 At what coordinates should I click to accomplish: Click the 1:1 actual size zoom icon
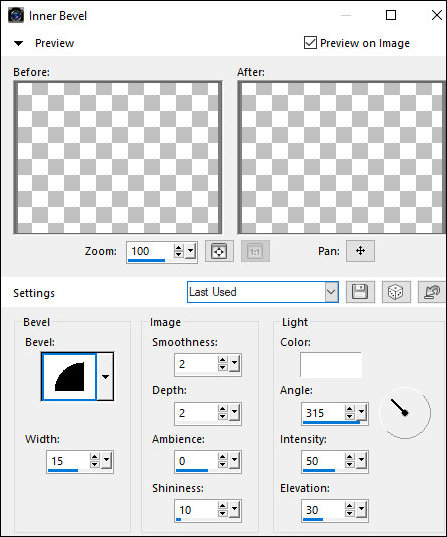(x=255, y=251)
